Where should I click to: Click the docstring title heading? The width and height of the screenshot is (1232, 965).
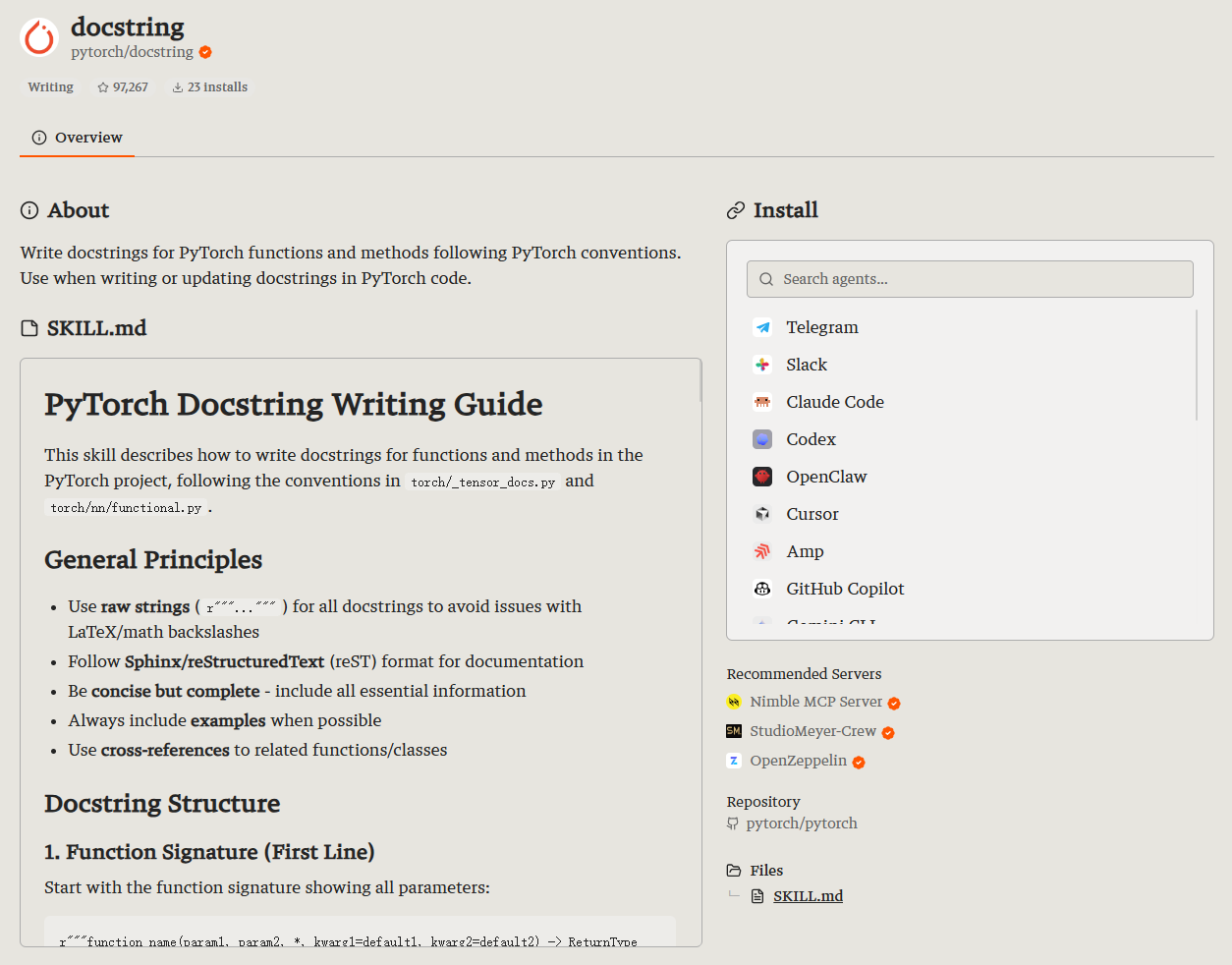128,27
